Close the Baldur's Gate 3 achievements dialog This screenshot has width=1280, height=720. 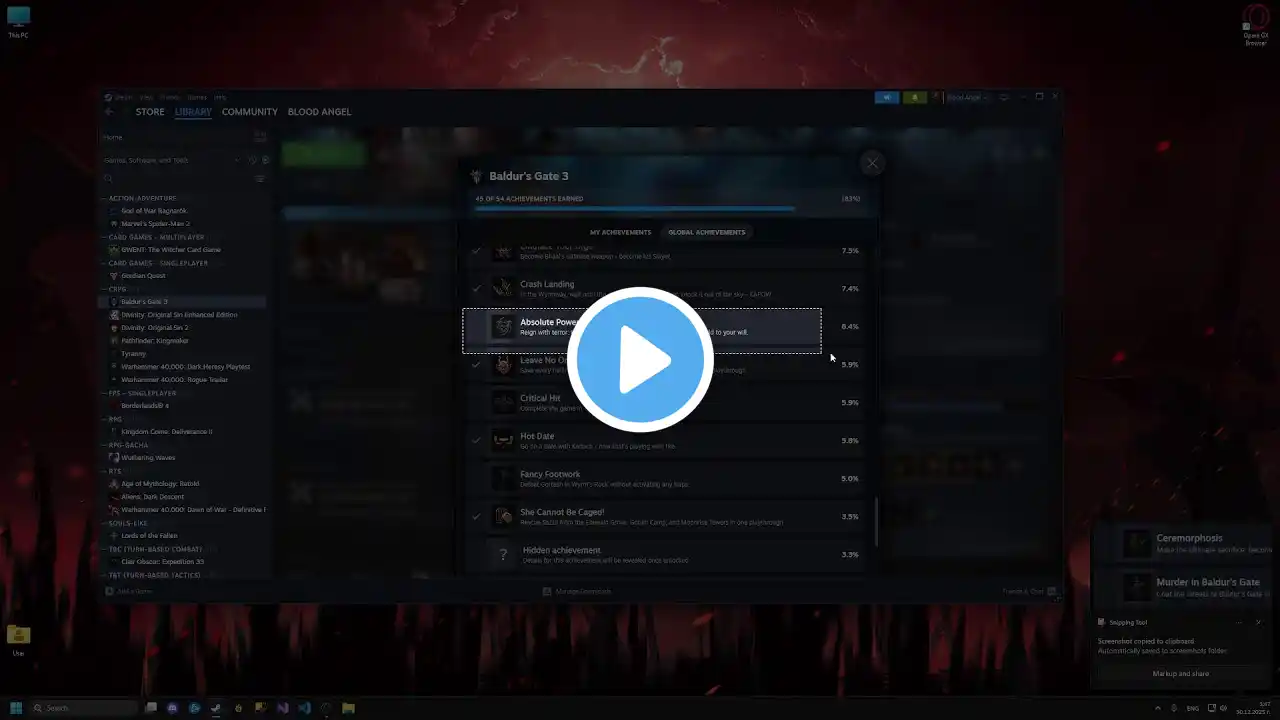click(872, 163)
